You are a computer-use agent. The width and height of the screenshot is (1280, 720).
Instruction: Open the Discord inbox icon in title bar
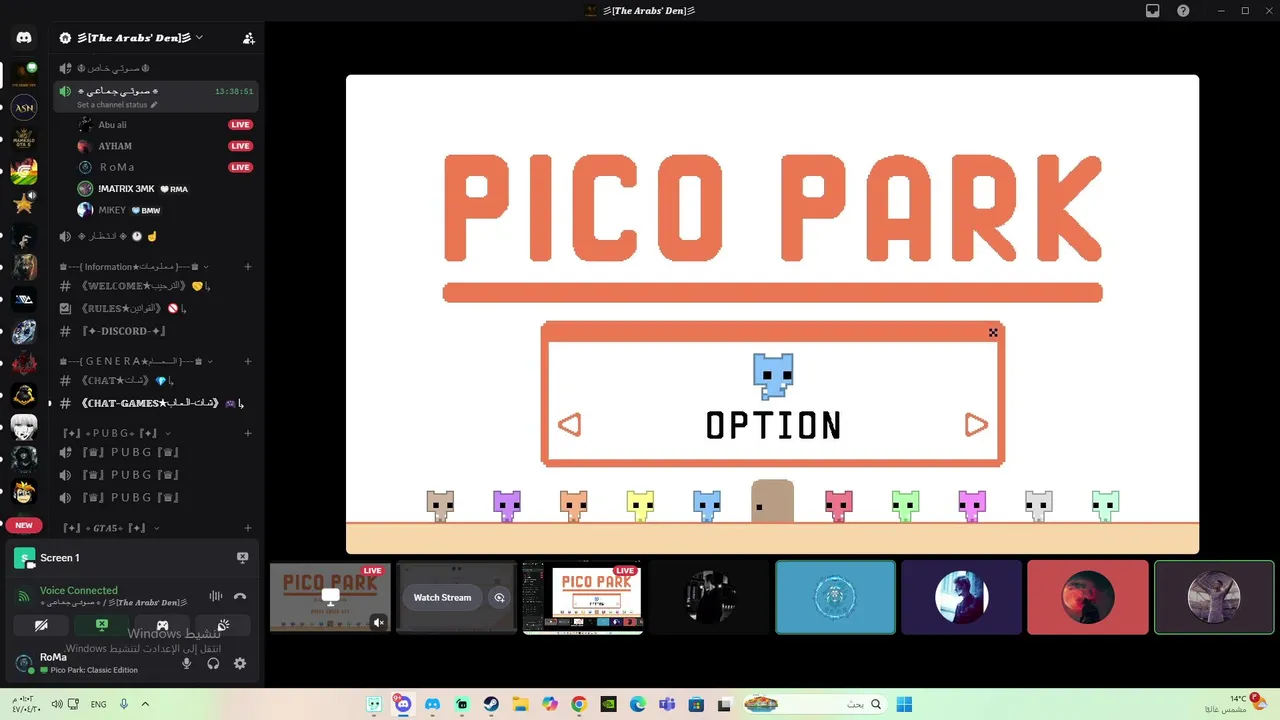(x=1153, y=11)
